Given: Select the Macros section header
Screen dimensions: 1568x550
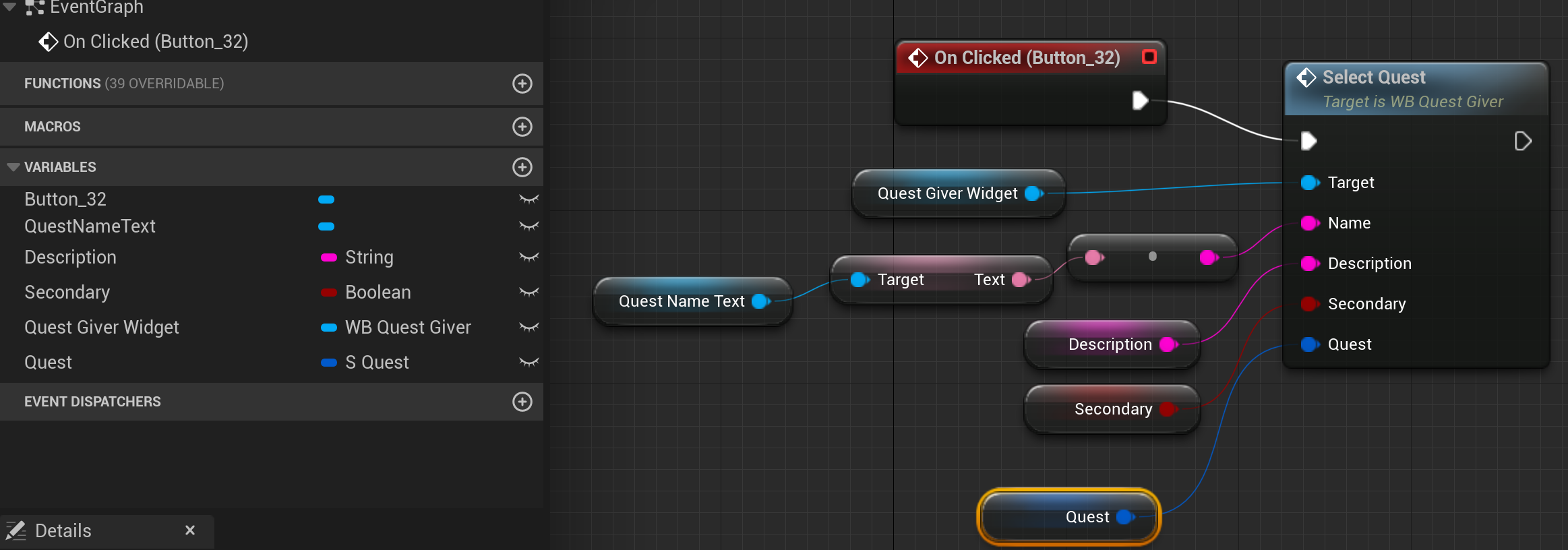Looking at the screenshot, I should 272,127.
